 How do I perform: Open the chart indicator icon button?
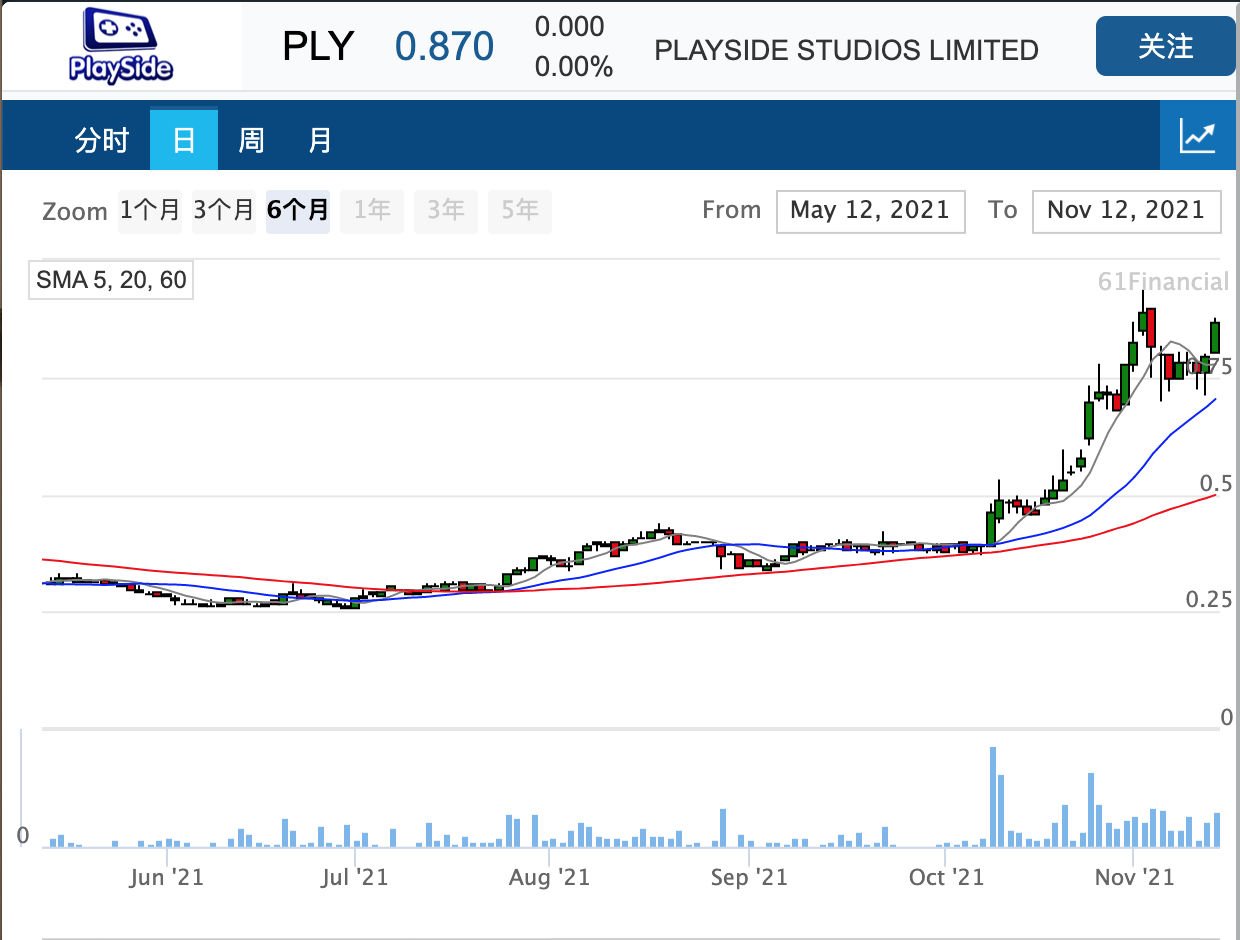pos(1198,135)
